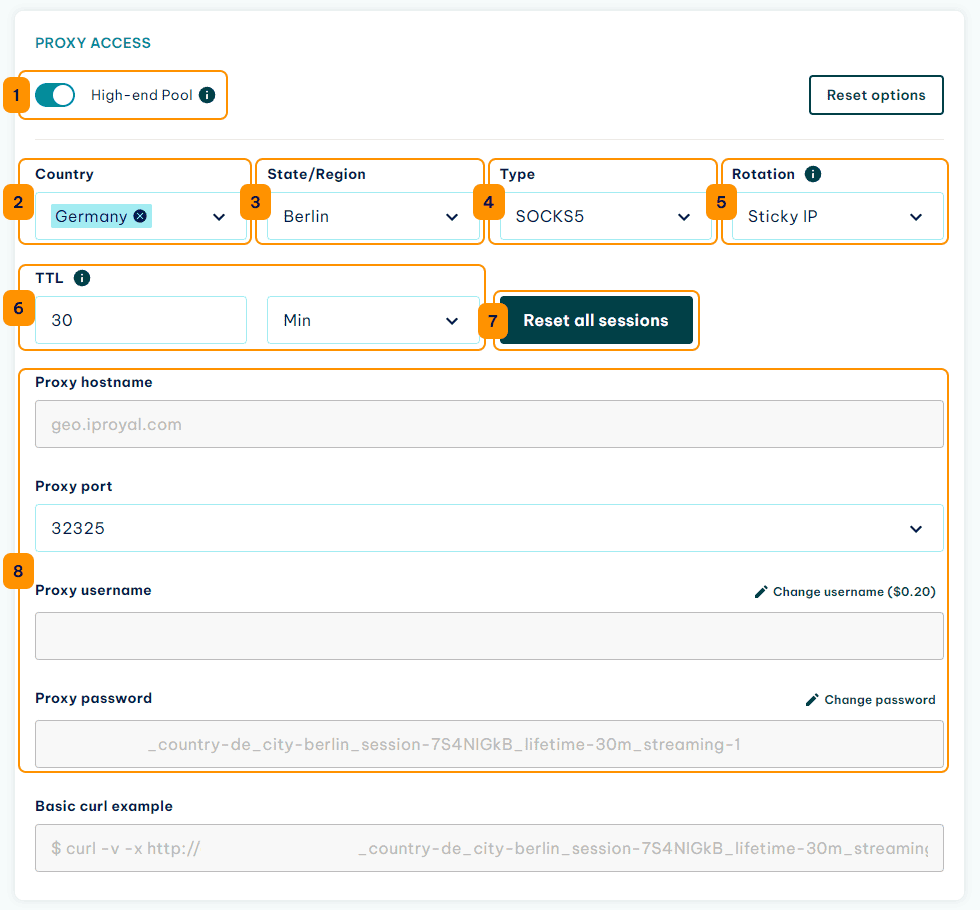Remove the Germany country tag
Screen dimensions: 980x910
pyautogui.click(x=141, y=216)
